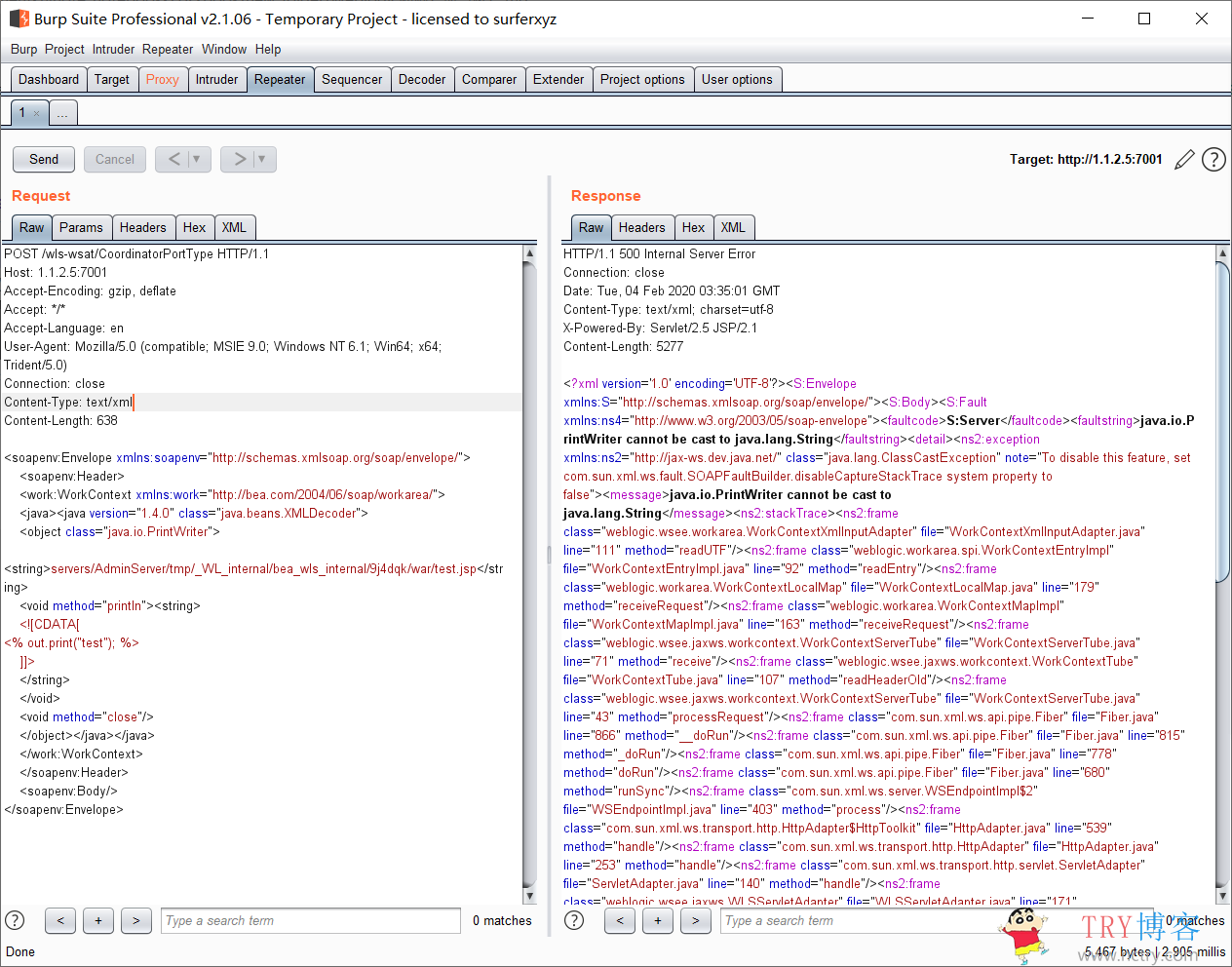Screen dimensions: 1232x967
Task: Click the Burp Suite logo icon in the title bar
Action: pyautogui.click(x=19, y=19)
